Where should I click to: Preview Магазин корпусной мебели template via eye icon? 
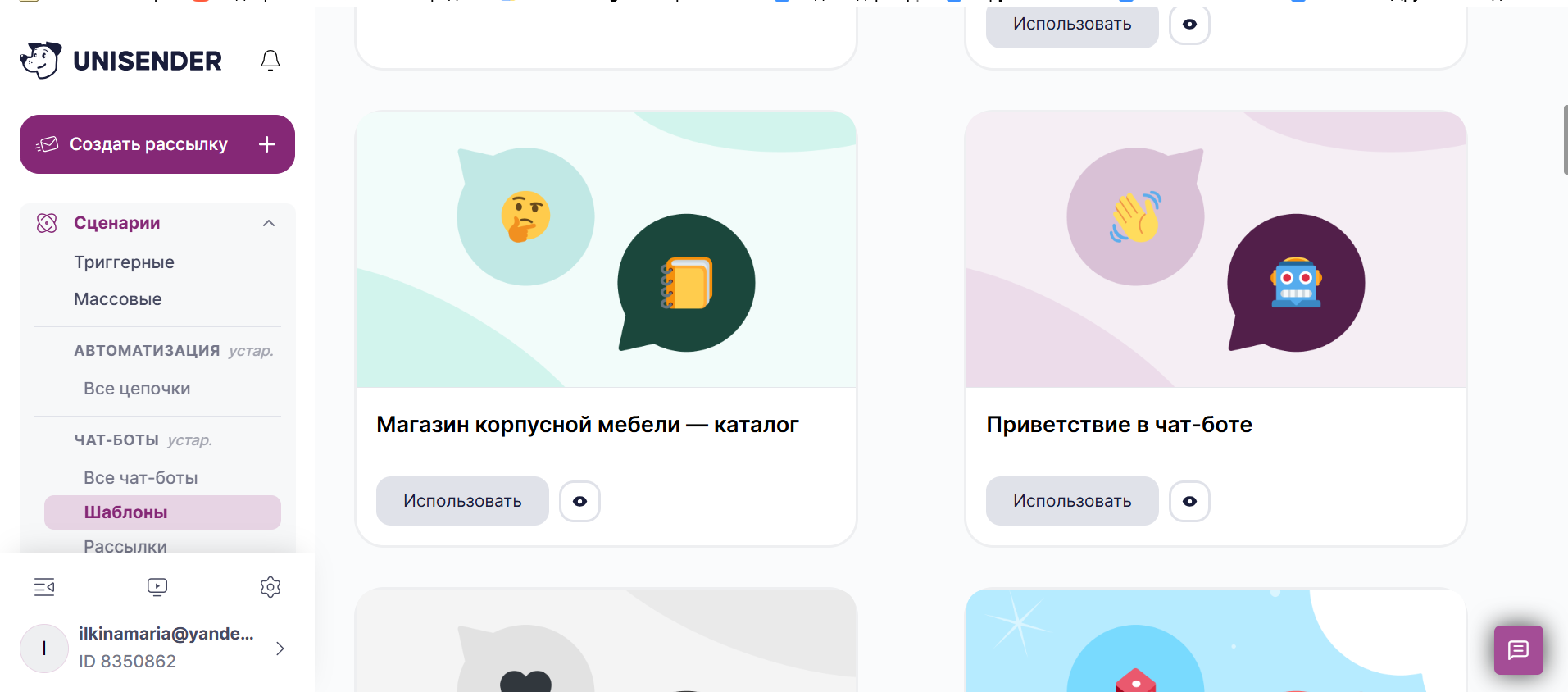[580, 501]
